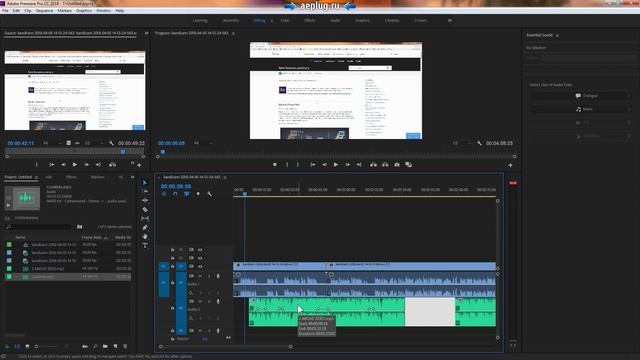Enable voice-over record on Audio 1 track

218,276
